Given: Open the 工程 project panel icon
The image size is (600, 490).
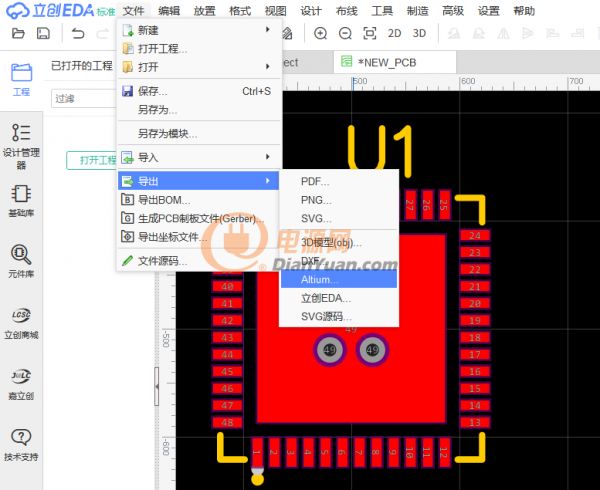Looking at the screenshot, I should pyautogui.click(x=21, y=80).
